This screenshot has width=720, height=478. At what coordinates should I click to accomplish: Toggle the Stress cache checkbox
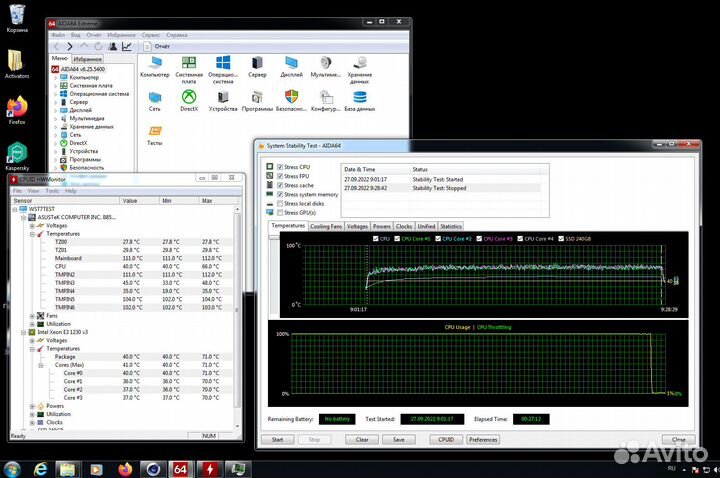coord(280,186)
